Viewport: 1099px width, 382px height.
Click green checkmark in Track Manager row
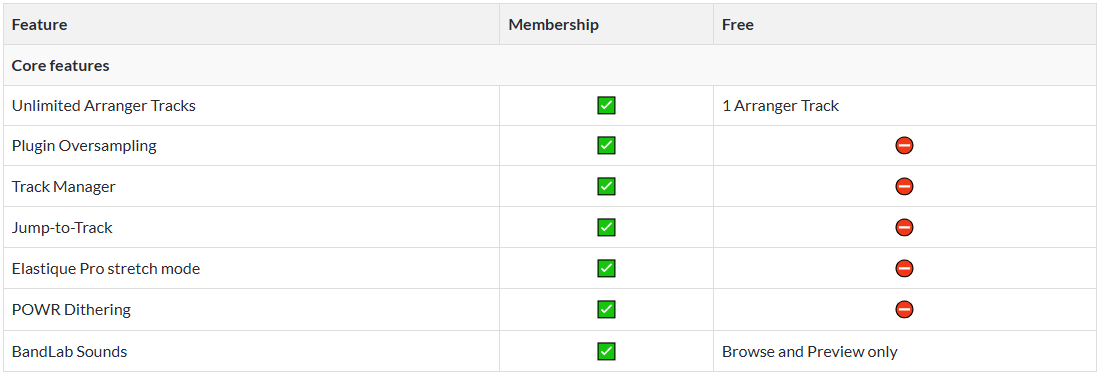606,186
